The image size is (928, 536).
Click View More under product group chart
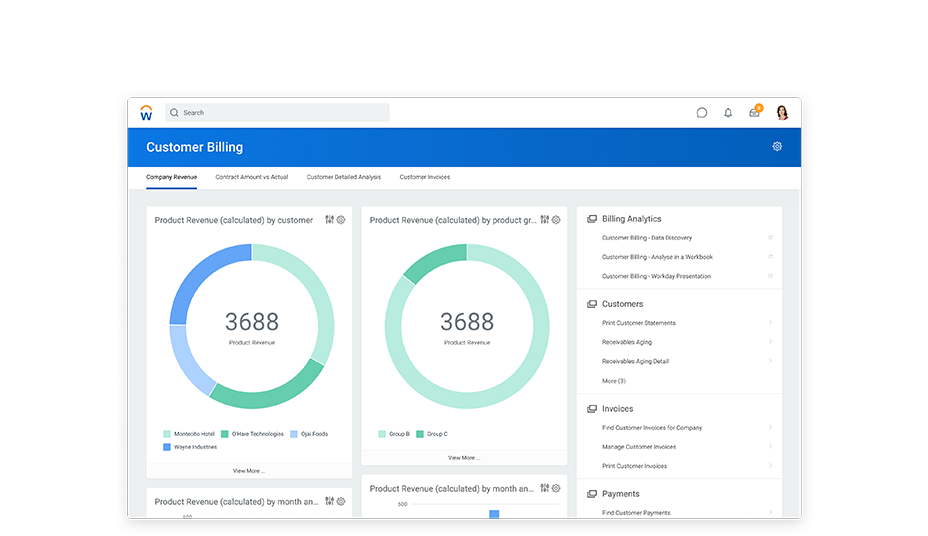(464, 458)
